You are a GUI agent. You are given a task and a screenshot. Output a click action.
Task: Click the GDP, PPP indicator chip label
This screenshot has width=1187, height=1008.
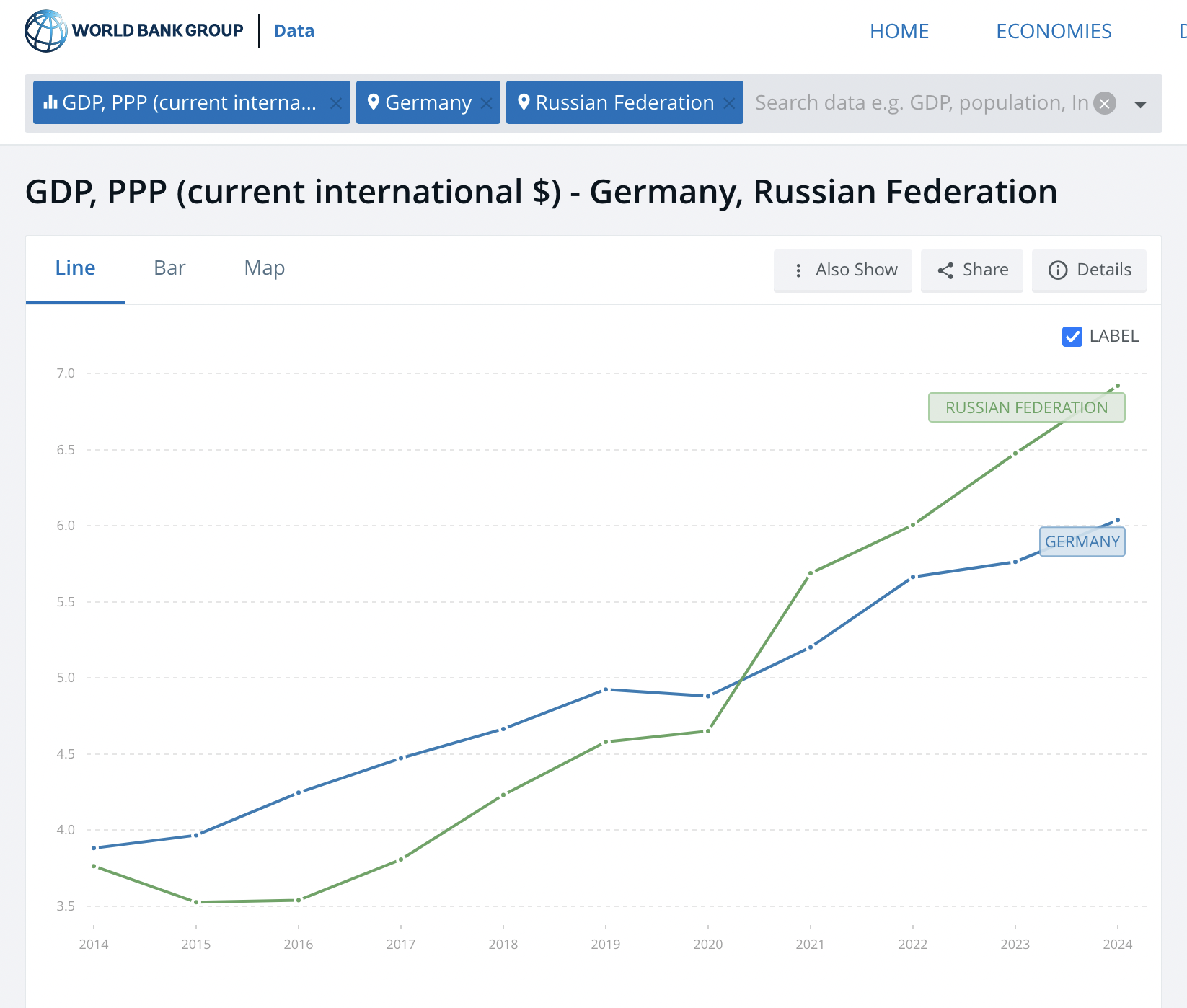coord(190,102)
